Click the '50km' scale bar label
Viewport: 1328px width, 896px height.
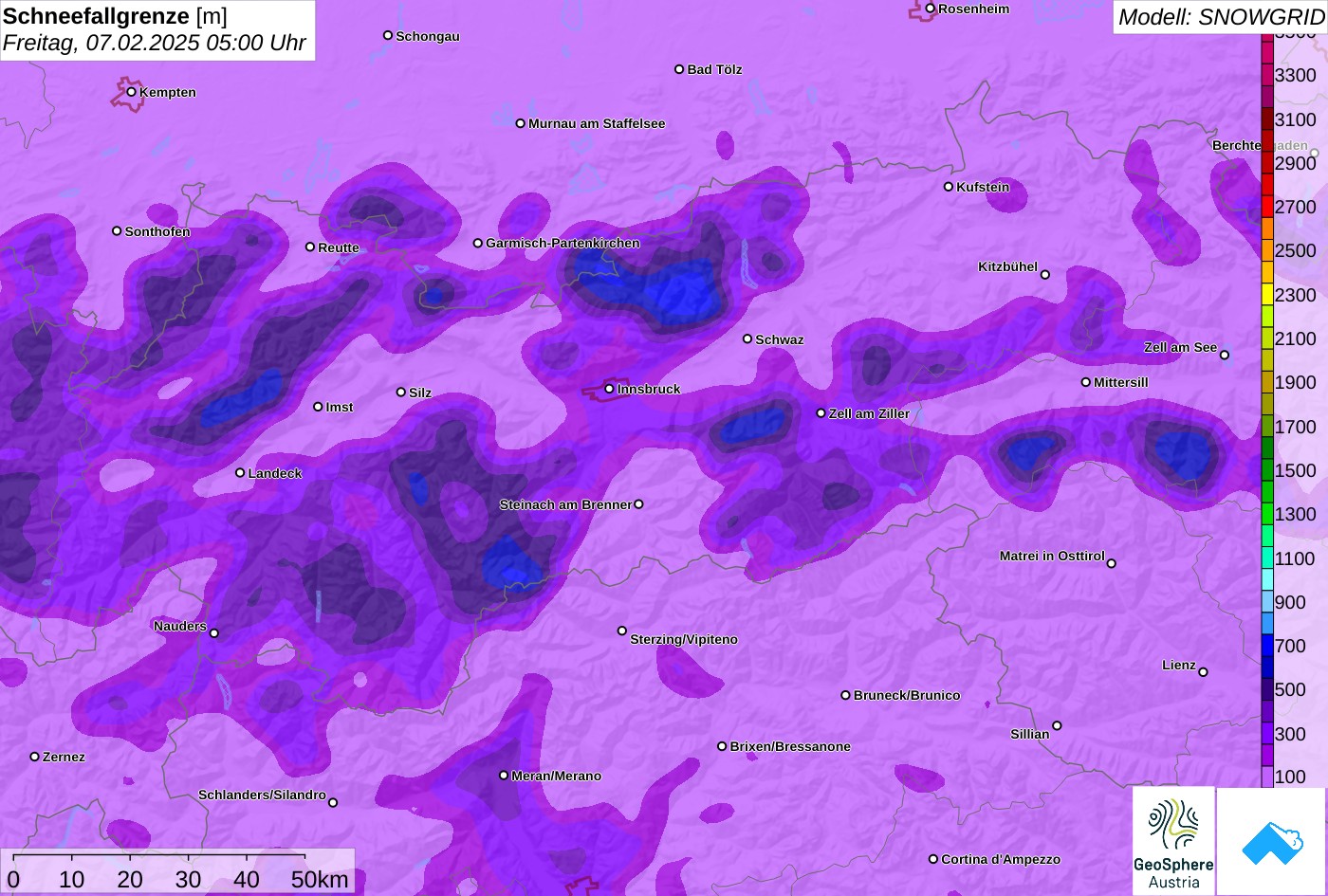coord(320,880)
